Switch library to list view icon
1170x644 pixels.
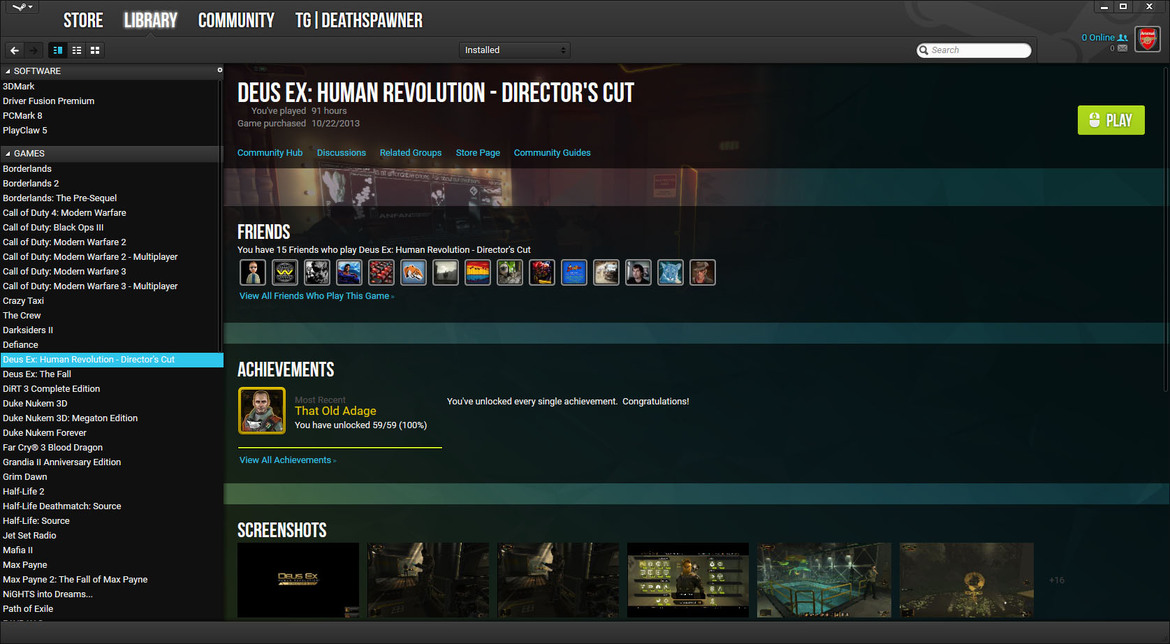(x=76, y=50)
